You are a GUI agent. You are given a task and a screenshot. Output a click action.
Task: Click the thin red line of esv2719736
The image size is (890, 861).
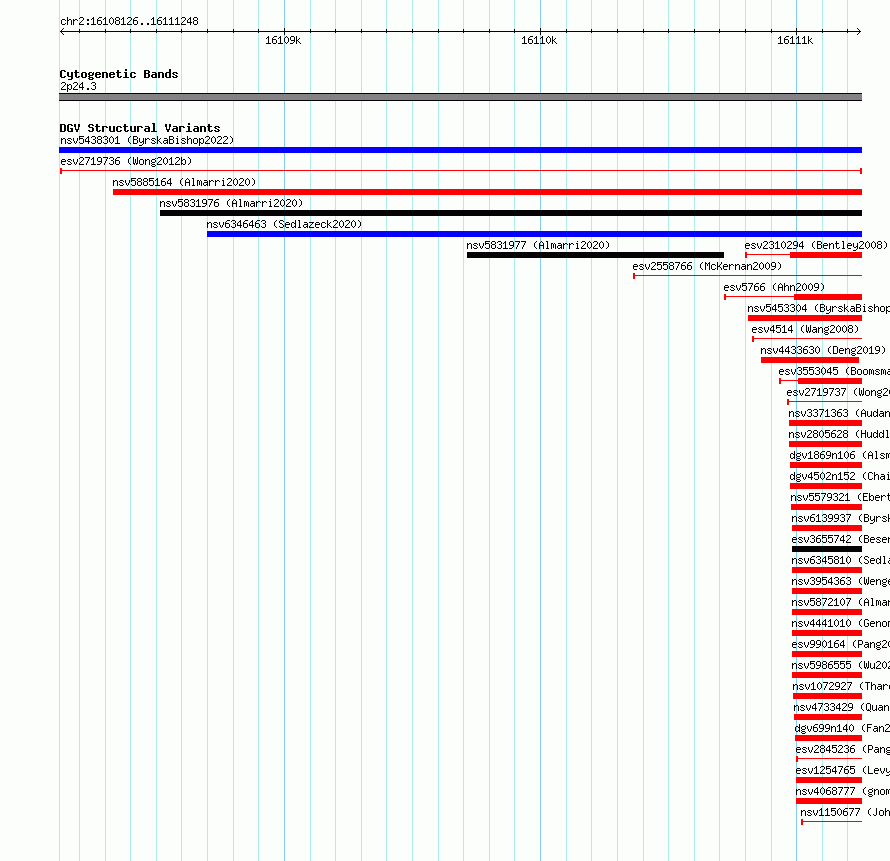[x=461, y=171]
